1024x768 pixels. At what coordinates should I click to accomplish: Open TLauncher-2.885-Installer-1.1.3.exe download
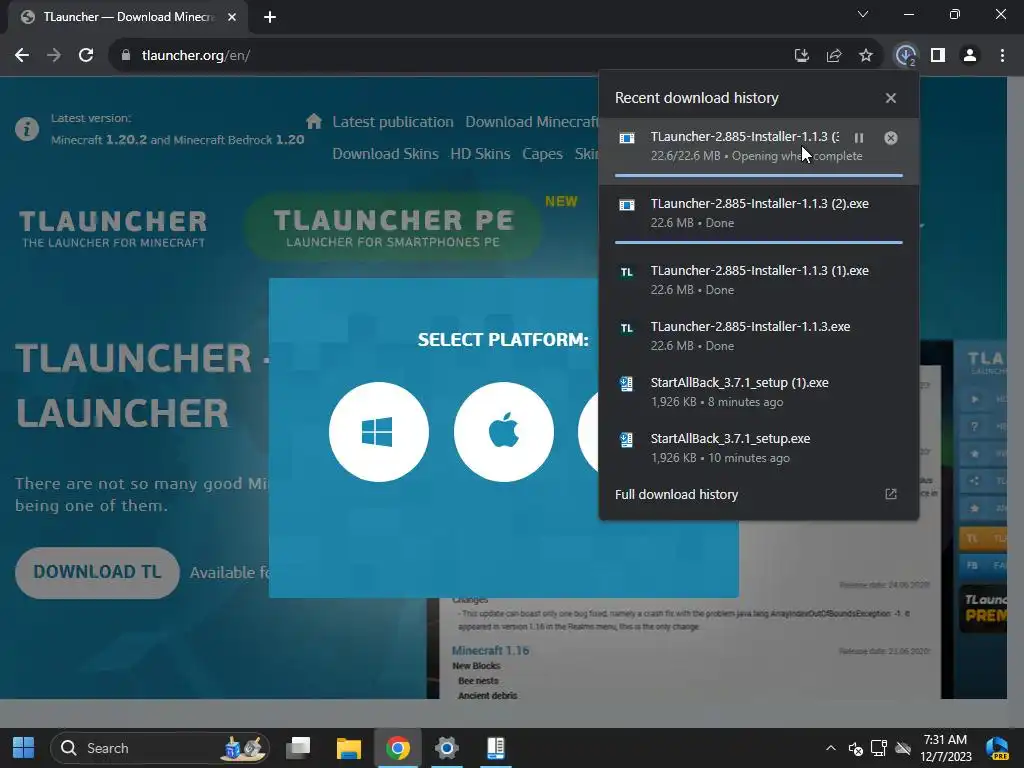coord(759,336)
